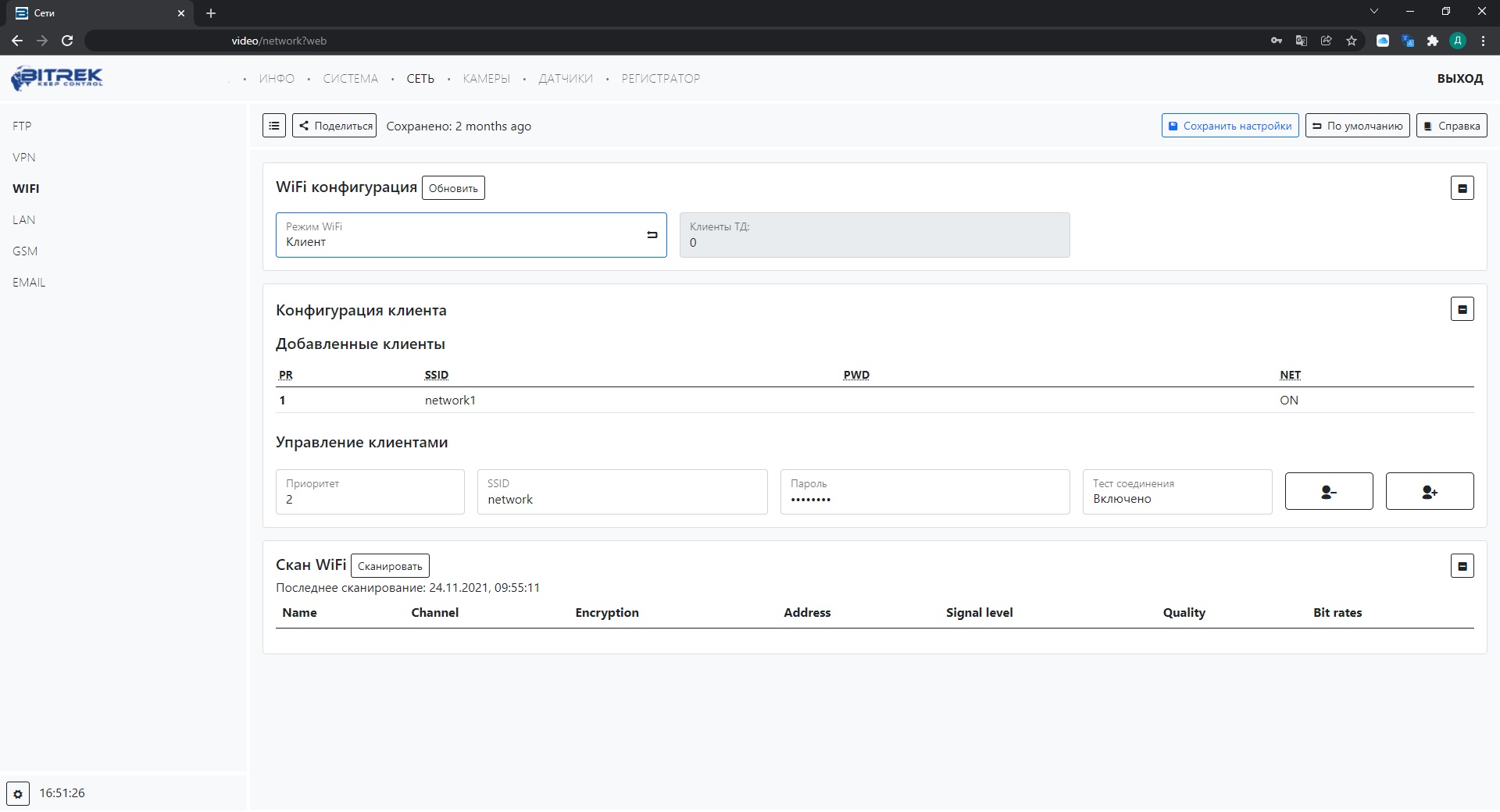This screenshot has height=812, width=1500.
Task: Select LAN in the left sidebar
Action: click(23, 220)
